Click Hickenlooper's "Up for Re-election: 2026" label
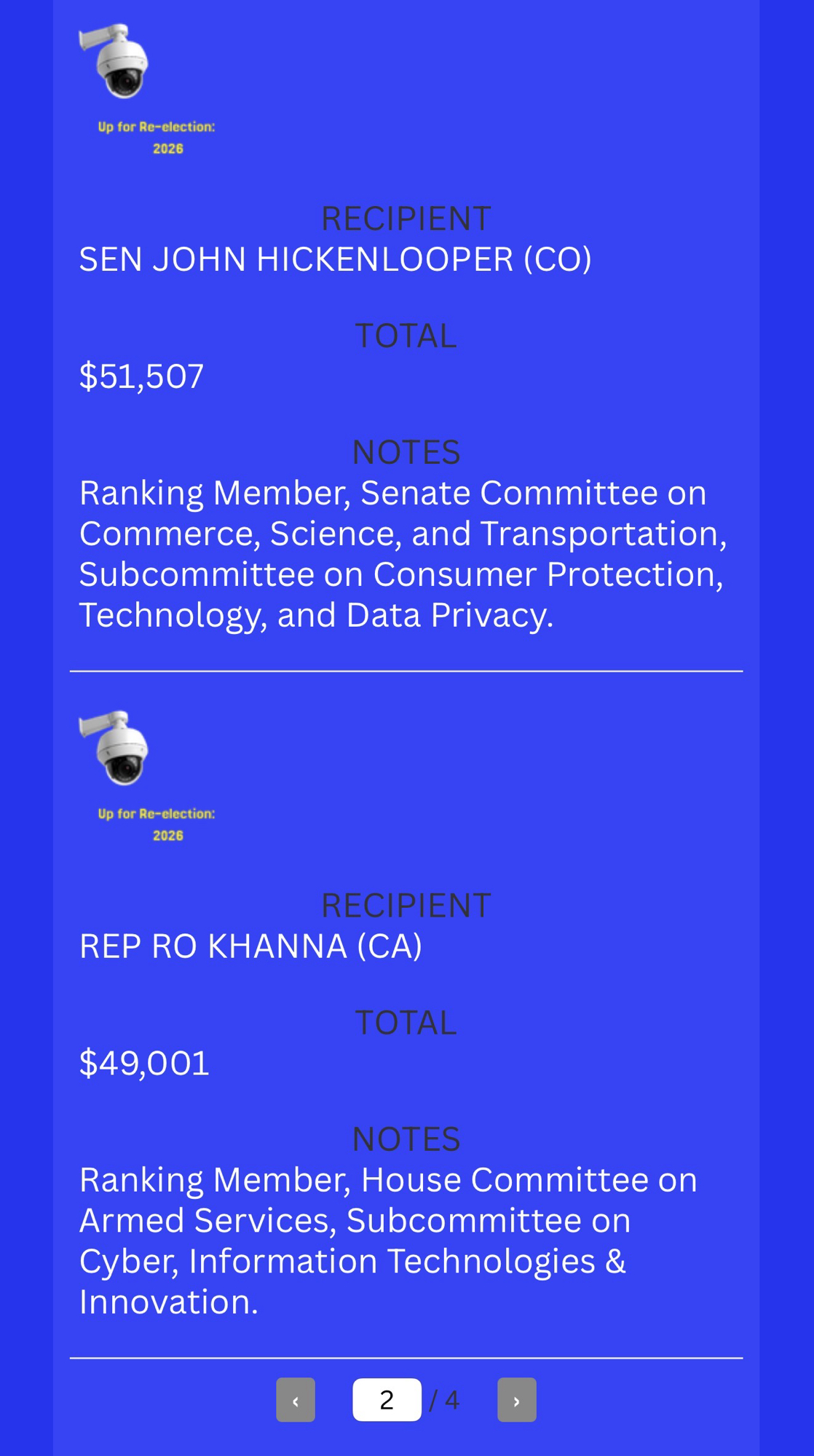This screenshot has width=814, height=1456. (x=157, y=138)
